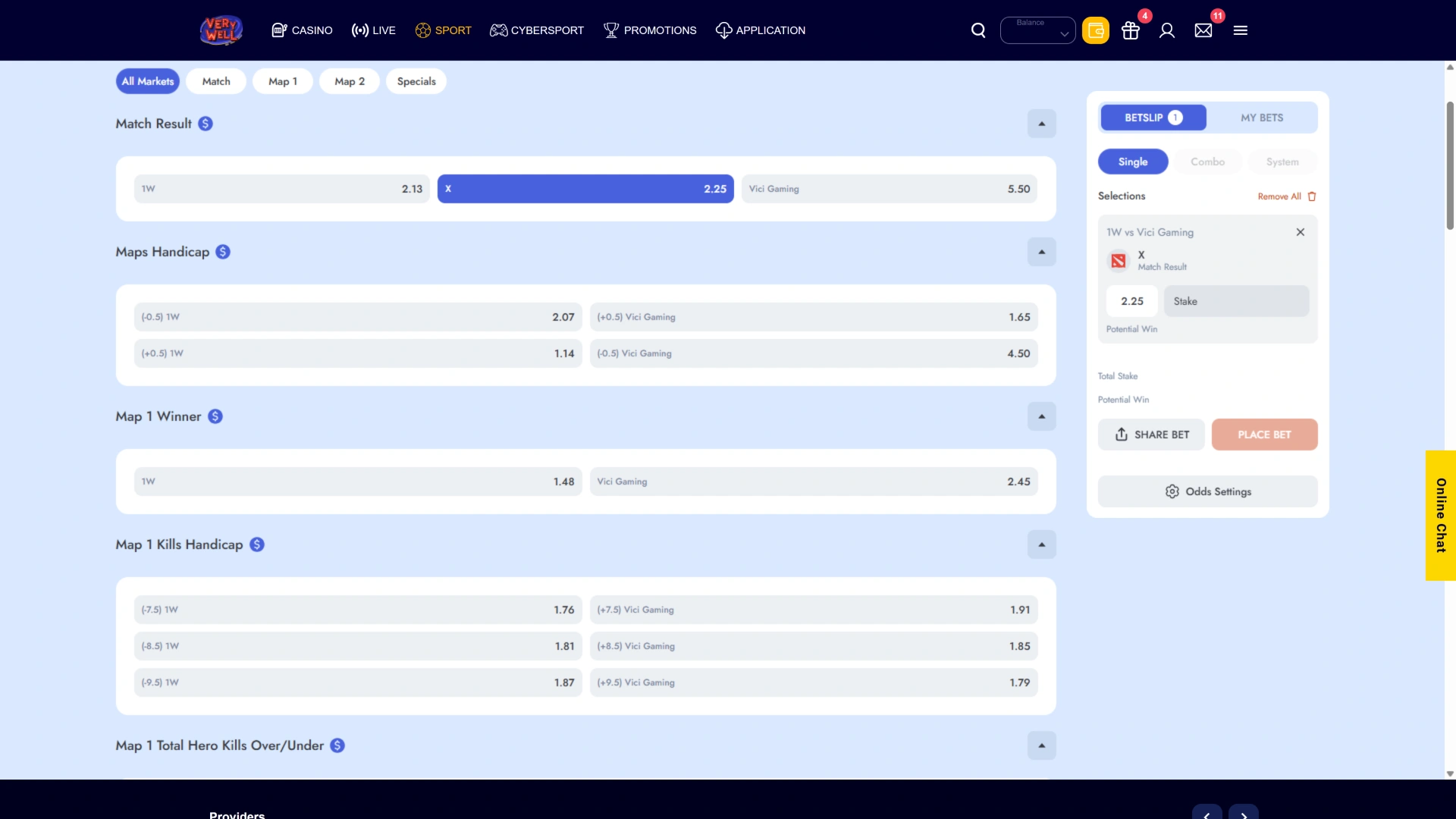Image resolution: width=1456 pixels, height=819 pixels.
Task: Switch to the My Bets tab
Action: (x=1262, y=118)
